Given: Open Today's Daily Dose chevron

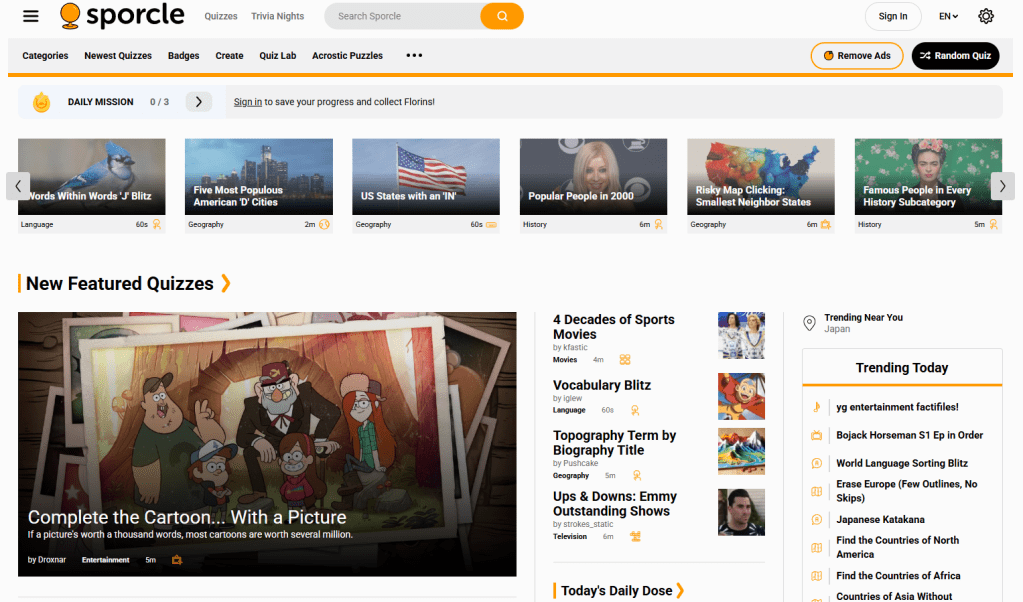Looking at the screenshot, I should pyautogui.click(x=680, y=590).
